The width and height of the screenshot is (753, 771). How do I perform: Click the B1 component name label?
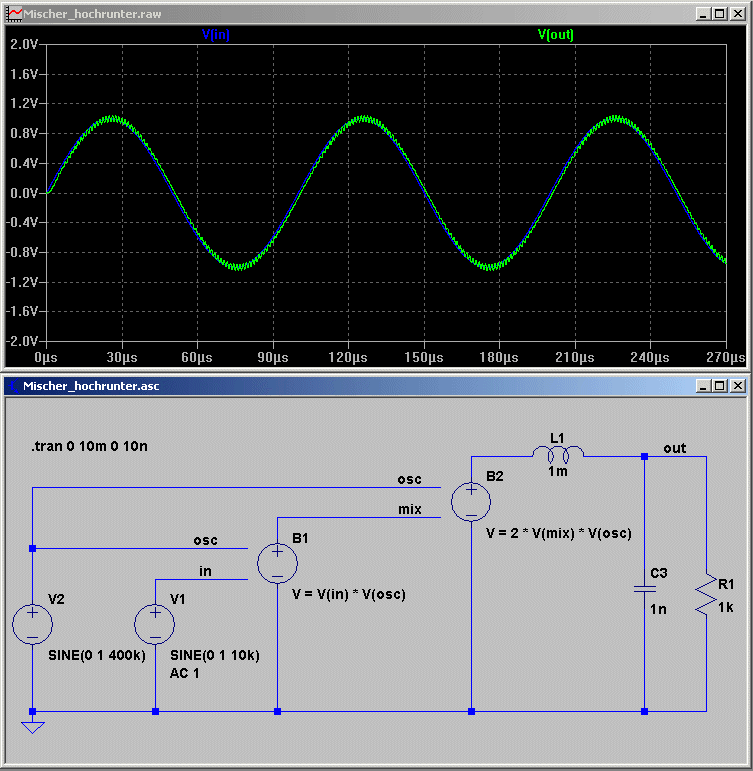pyautogui.click(x=300, y=538)
